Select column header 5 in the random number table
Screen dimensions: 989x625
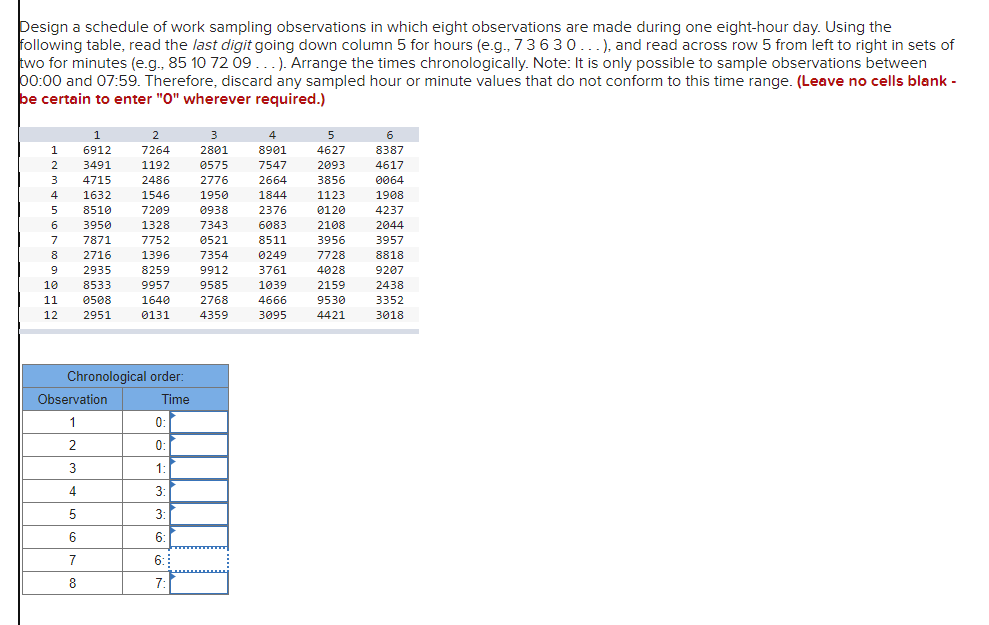[330, 134]
